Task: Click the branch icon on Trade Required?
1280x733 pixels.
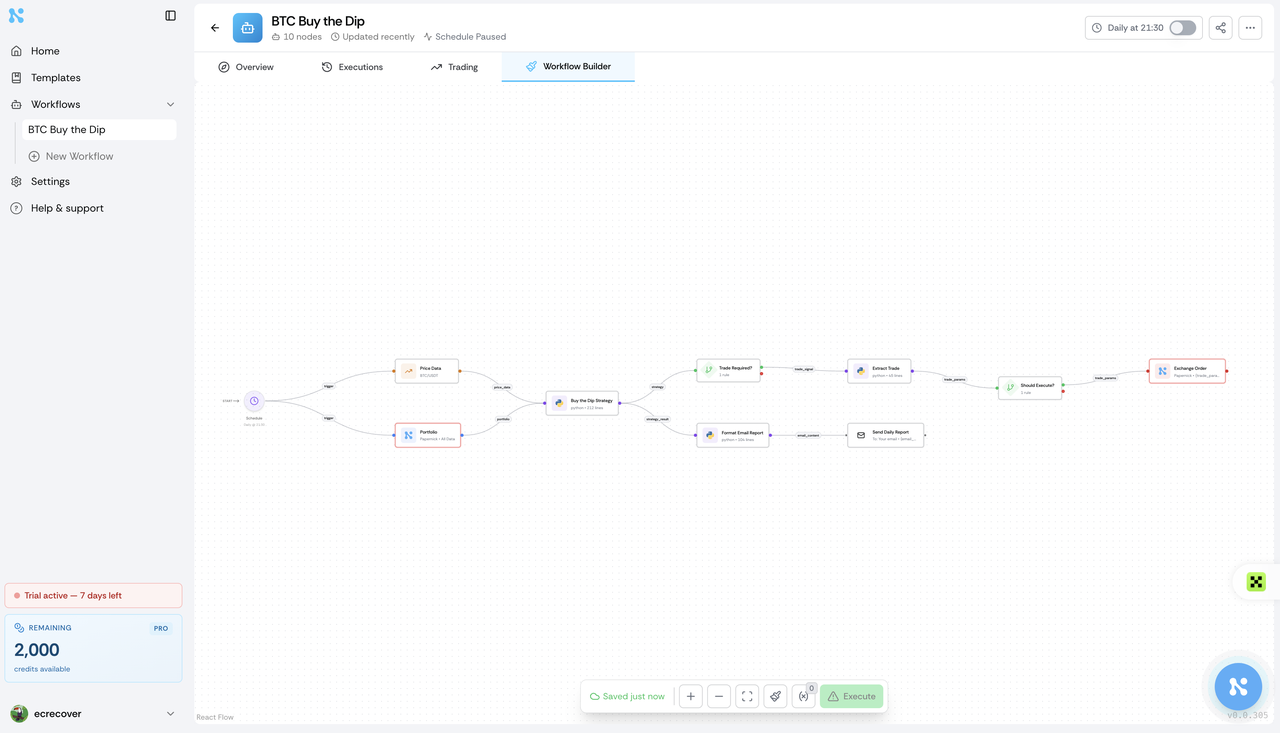Action: (709, 371)
